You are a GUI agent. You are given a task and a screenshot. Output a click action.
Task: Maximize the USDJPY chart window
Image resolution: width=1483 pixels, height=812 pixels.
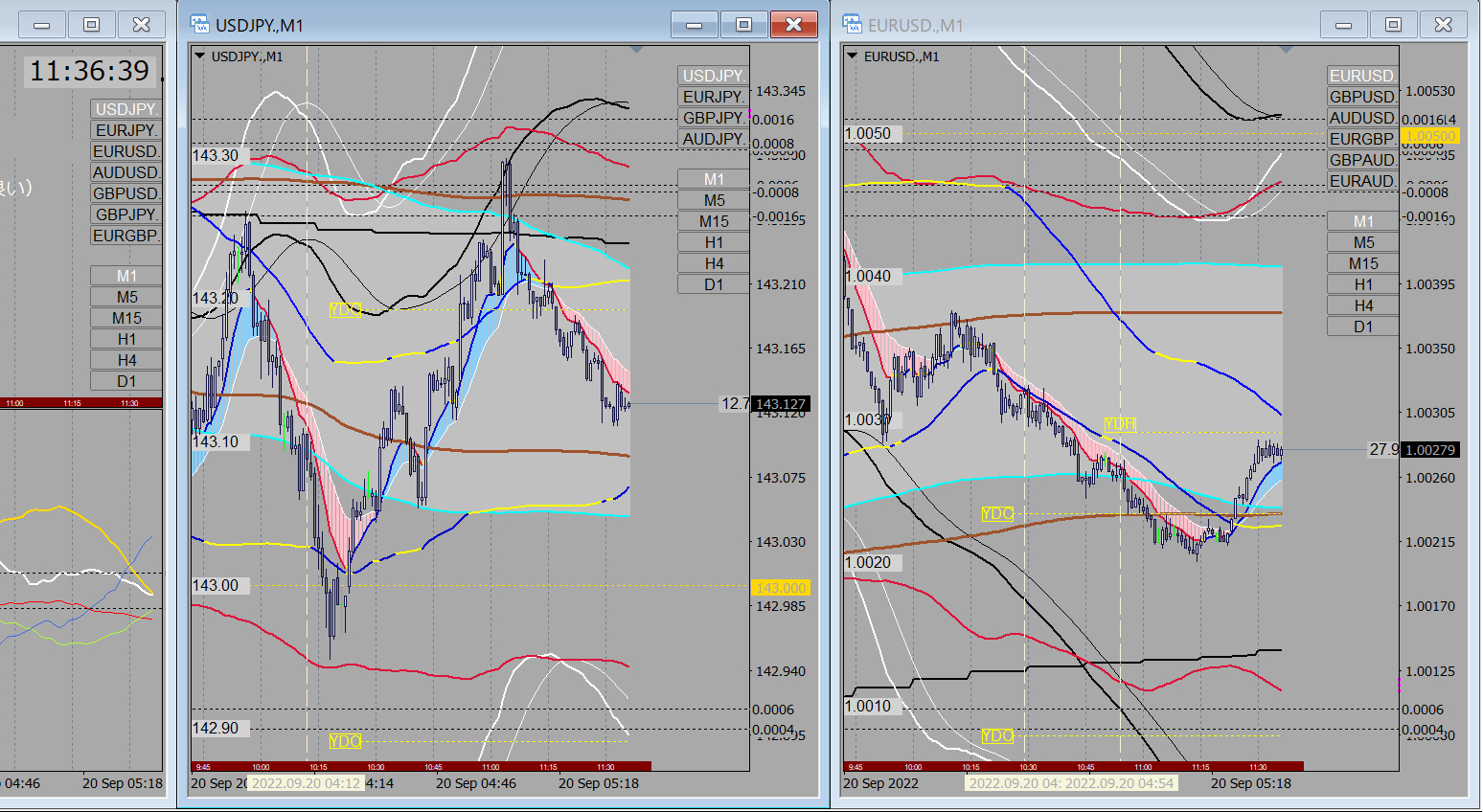click(x=743, y=25)
